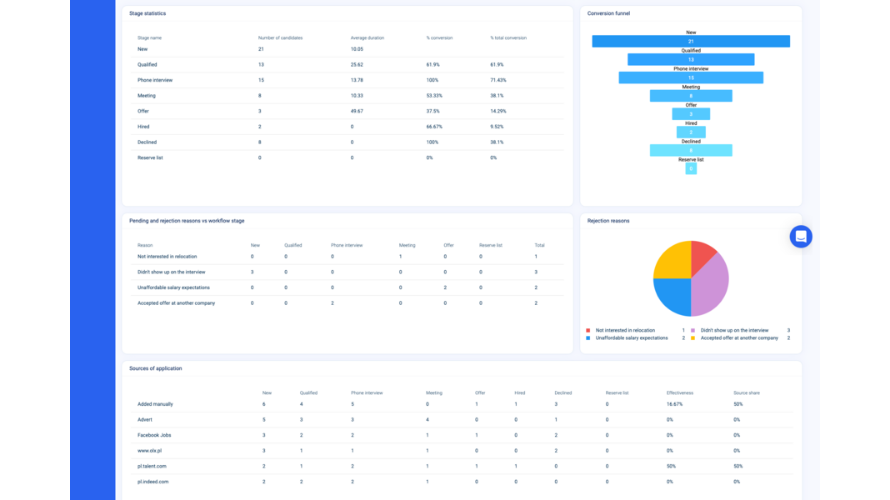Toggle 'Not interested in relocation' legend item

(x=625, y=330)
